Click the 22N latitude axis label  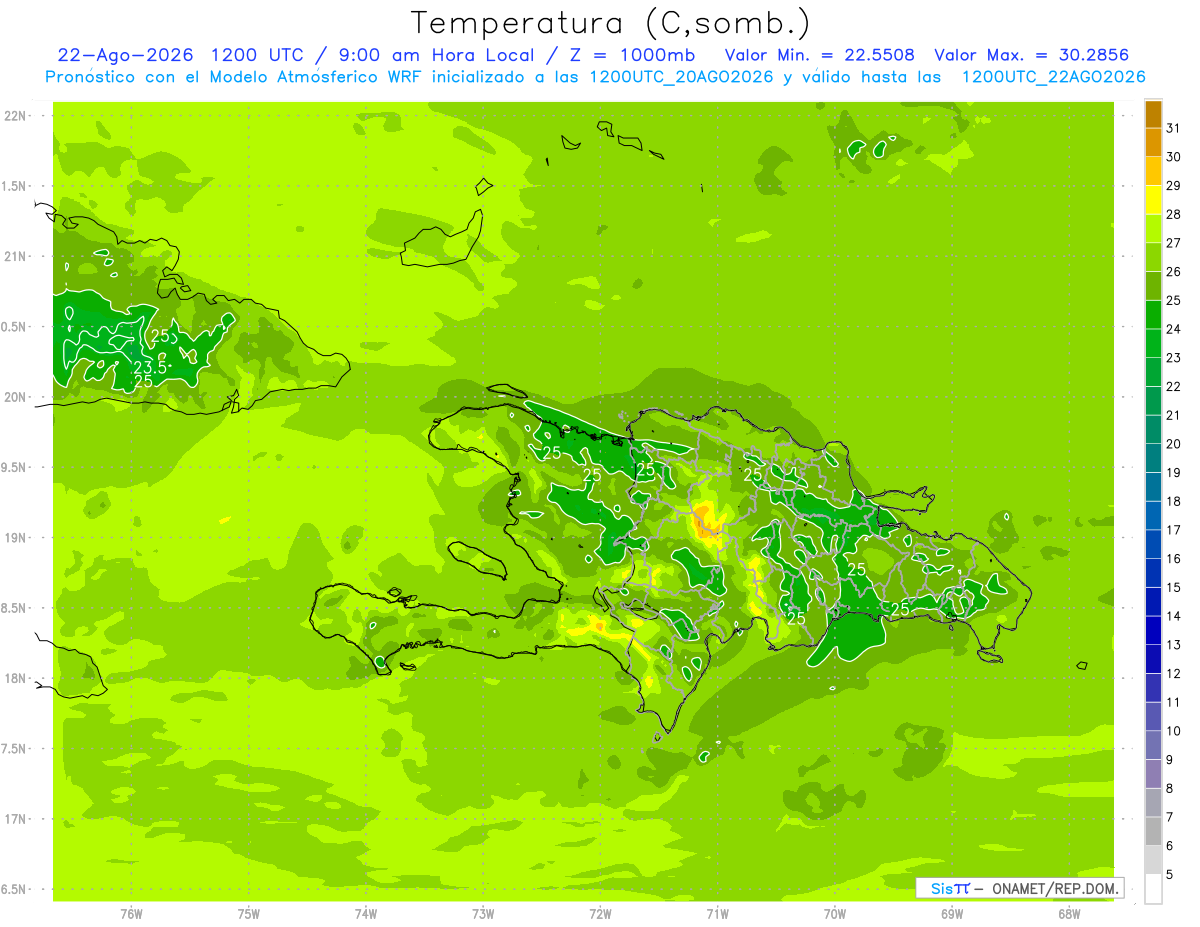pos(16,115)
